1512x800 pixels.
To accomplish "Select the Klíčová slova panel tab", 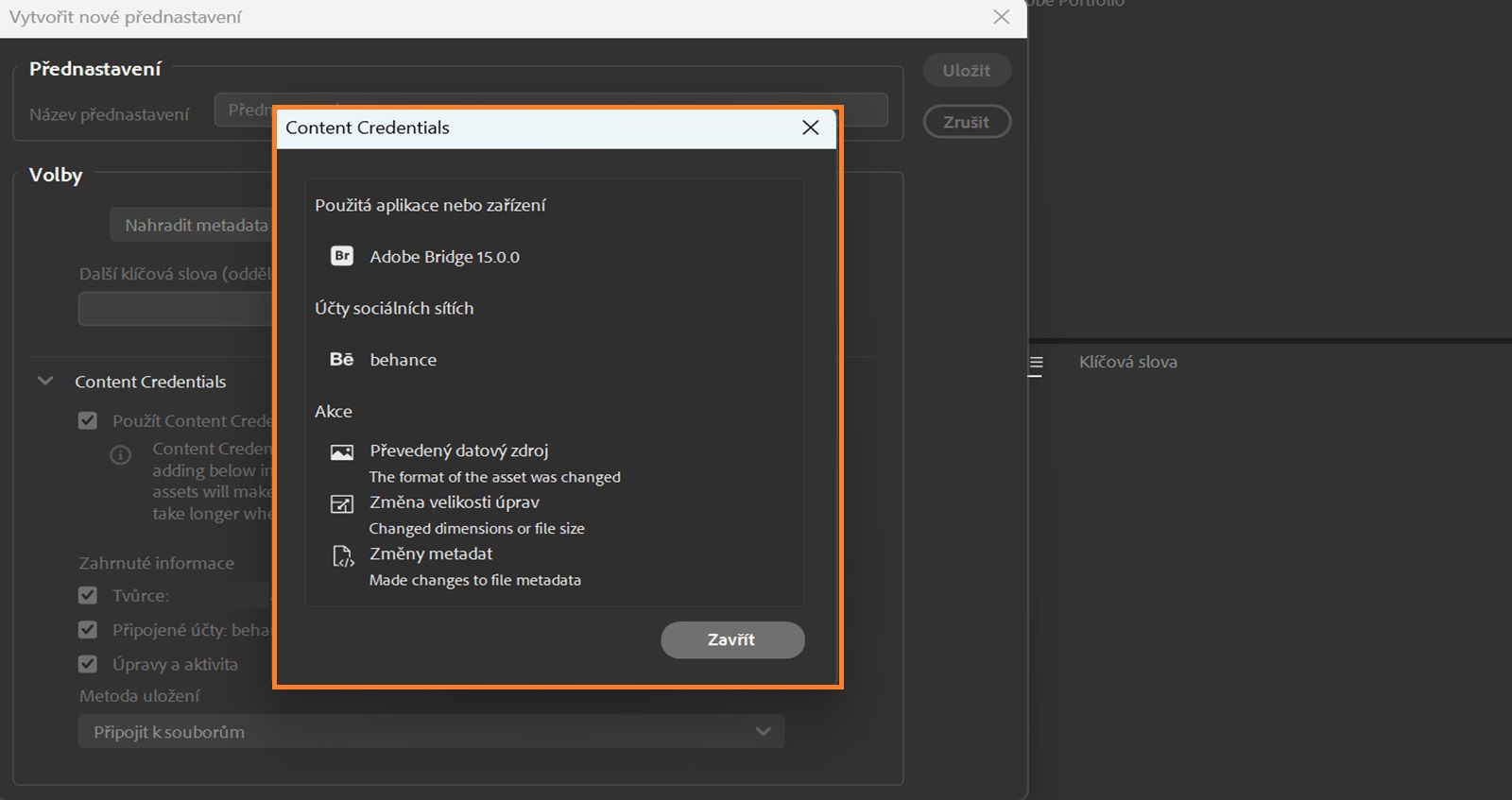I will [1128, 362].
